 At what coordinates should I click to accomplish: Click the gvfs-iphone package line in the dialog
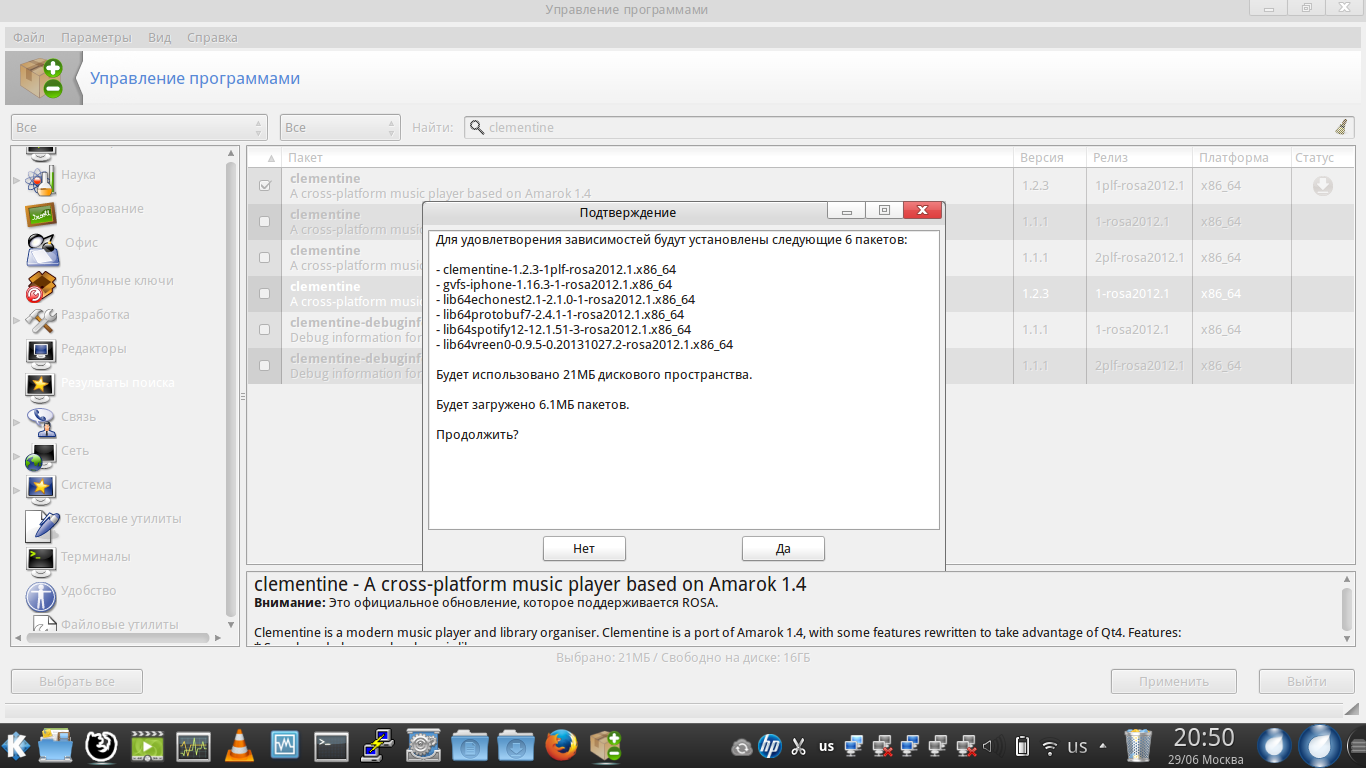pyautogui.click(x=554, y=284)
